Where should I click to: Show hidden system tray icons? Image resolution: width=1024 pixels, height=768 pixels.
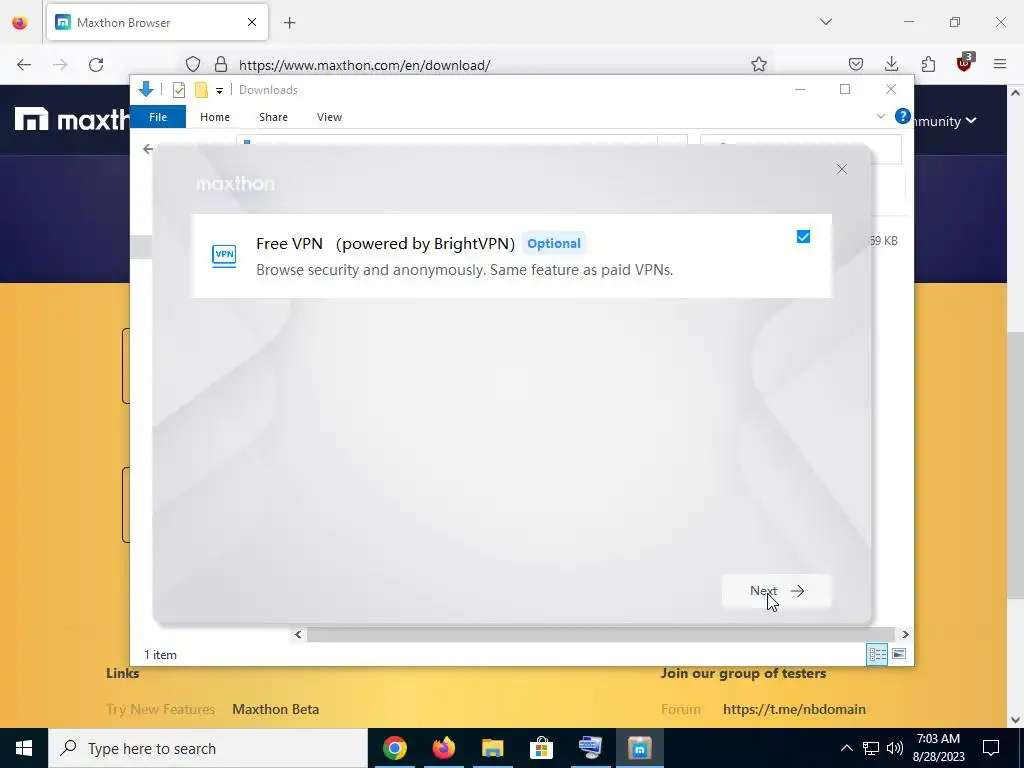pos(846,748)
